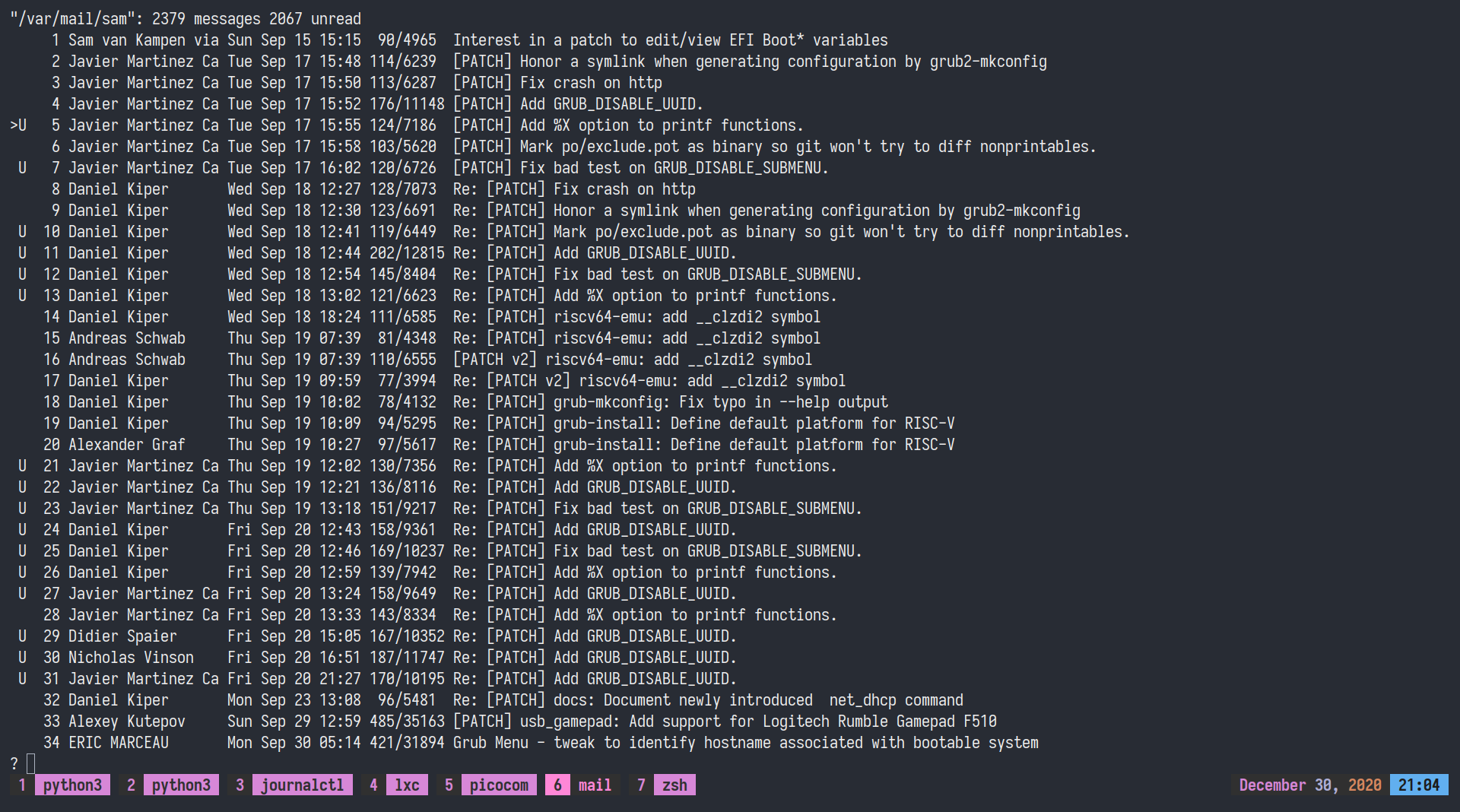The height and width of the screenshot is (812, 1460).
Task: Click the active mail window tab
Action: click(x=594, y=785)
